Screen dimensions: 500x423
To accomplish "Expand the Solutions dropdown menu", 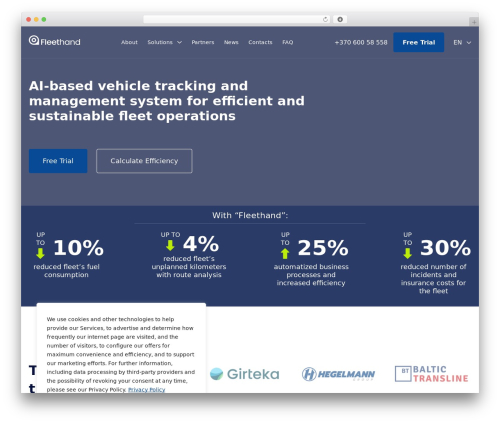I will (165, 42).
